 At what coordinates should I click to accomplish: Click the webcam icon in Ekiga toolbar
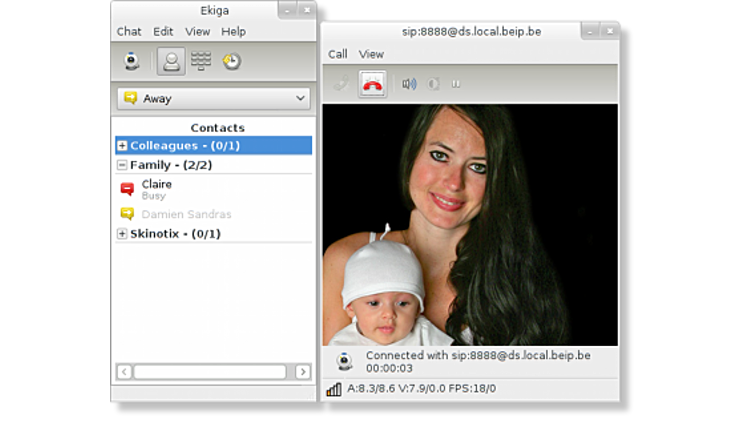point(131,62)
